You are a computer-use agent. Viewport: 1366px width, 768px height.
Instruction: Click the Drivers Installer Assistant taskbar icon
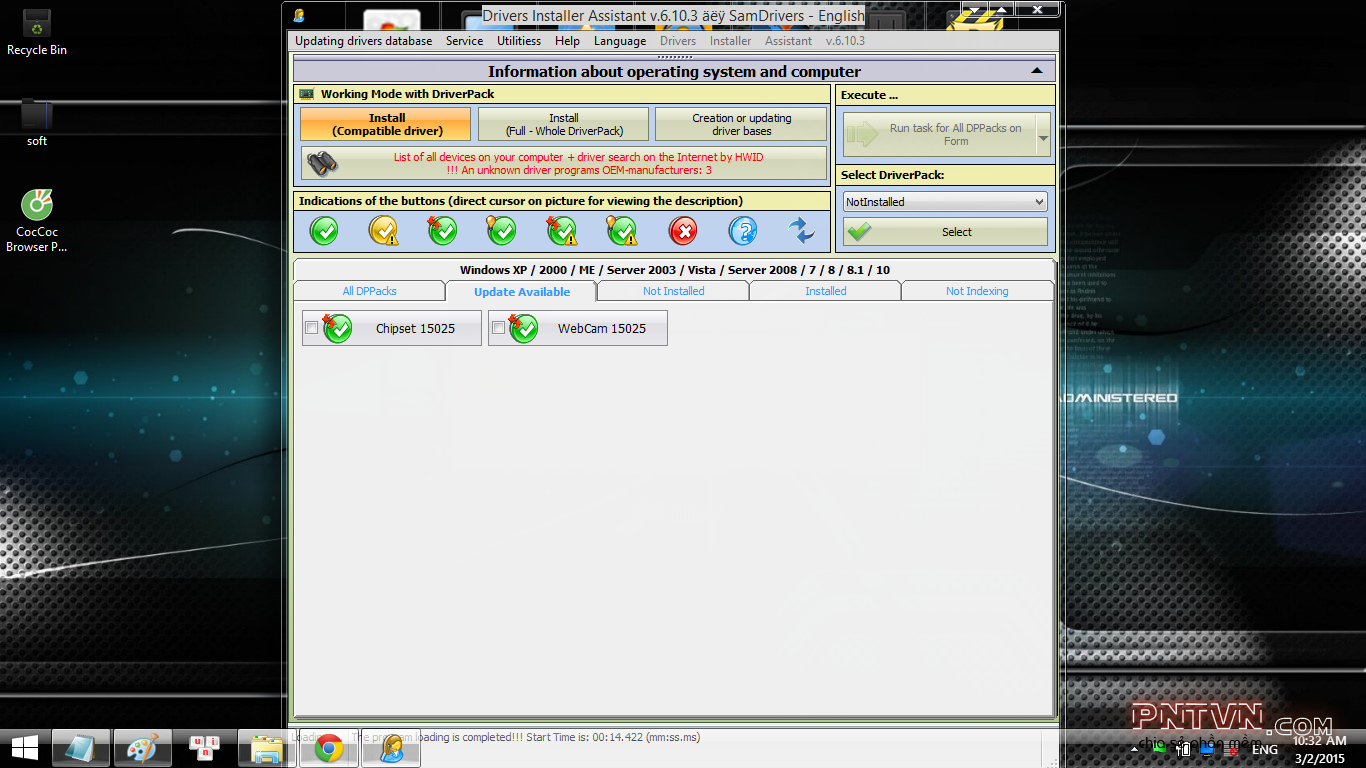(x=391, y=748)
